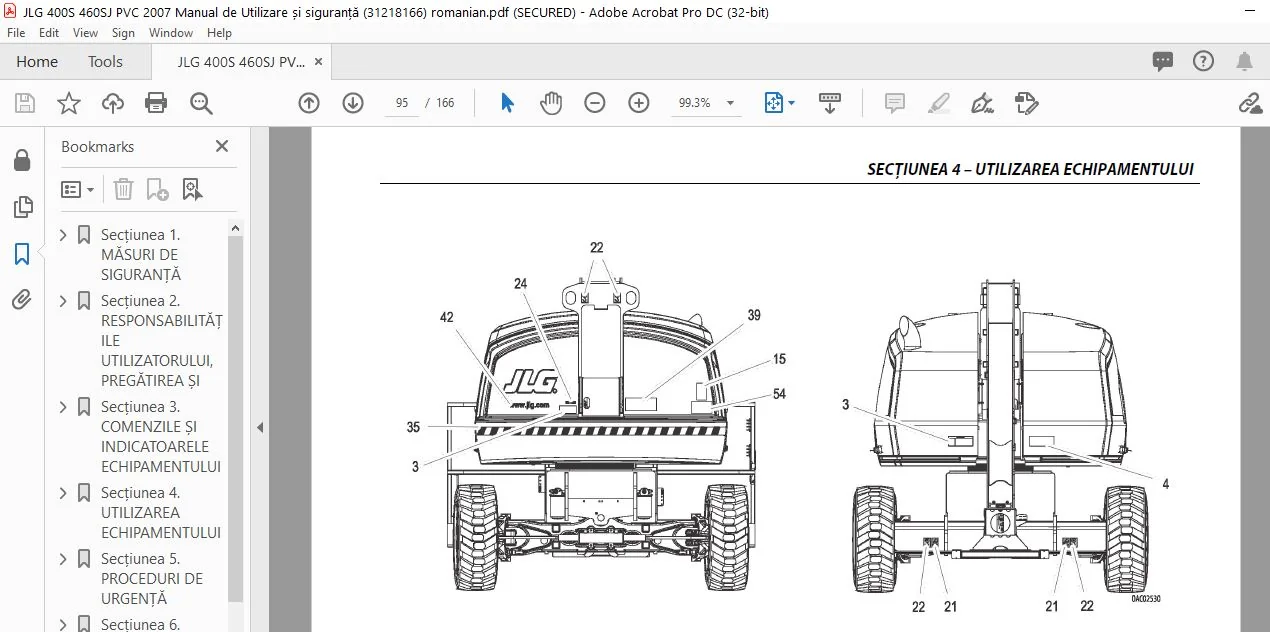Switch to the Tools tab
1270x632 pixels.
105,62
